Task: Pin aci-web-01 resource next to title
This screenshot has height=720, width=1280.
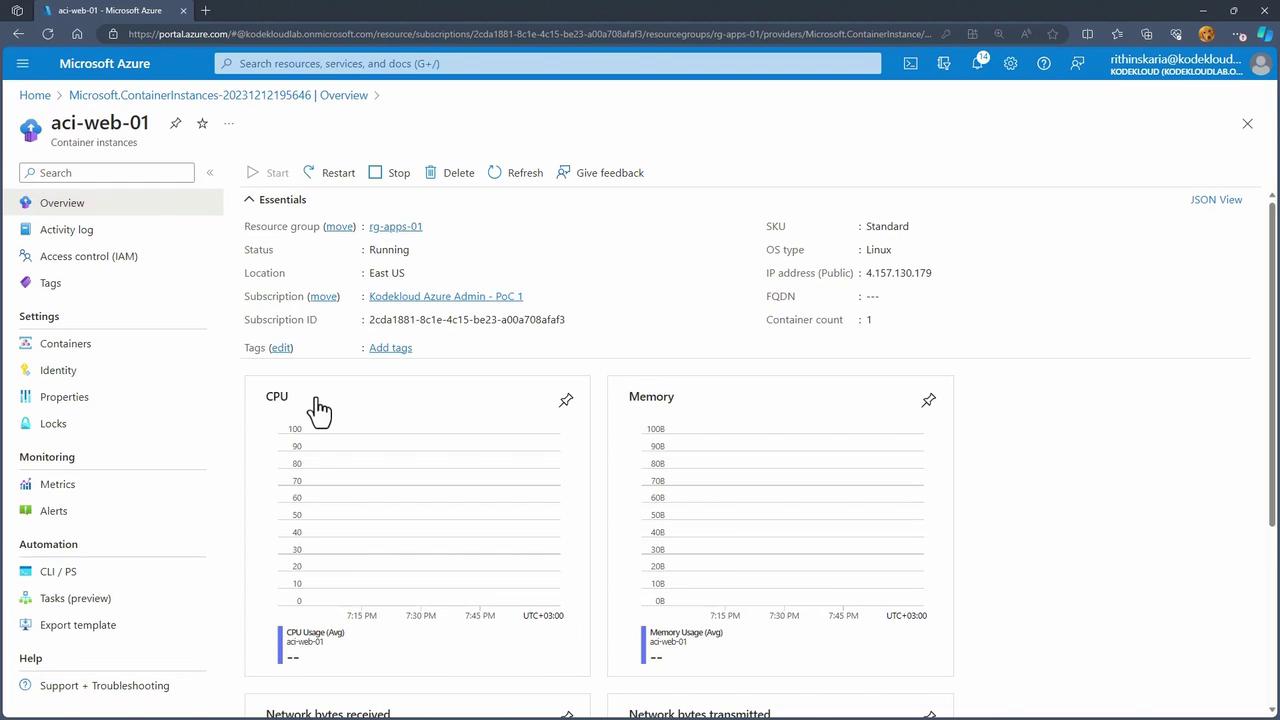Action: coord(176,123)
